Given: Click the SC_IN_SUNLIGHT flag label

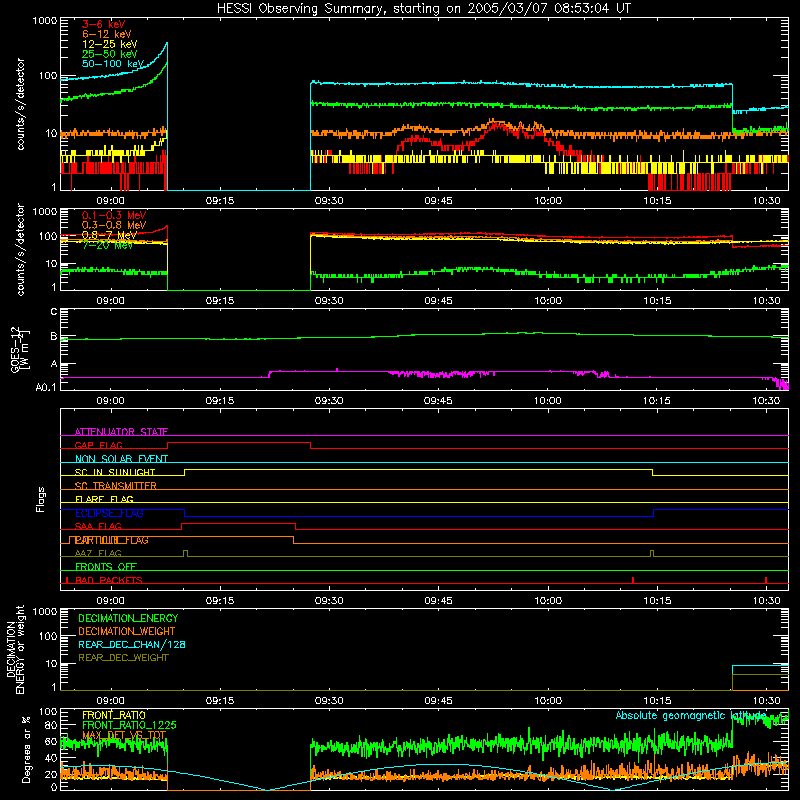Looking at the screenshot, I should pyautogui.click(x=115, y=472).
